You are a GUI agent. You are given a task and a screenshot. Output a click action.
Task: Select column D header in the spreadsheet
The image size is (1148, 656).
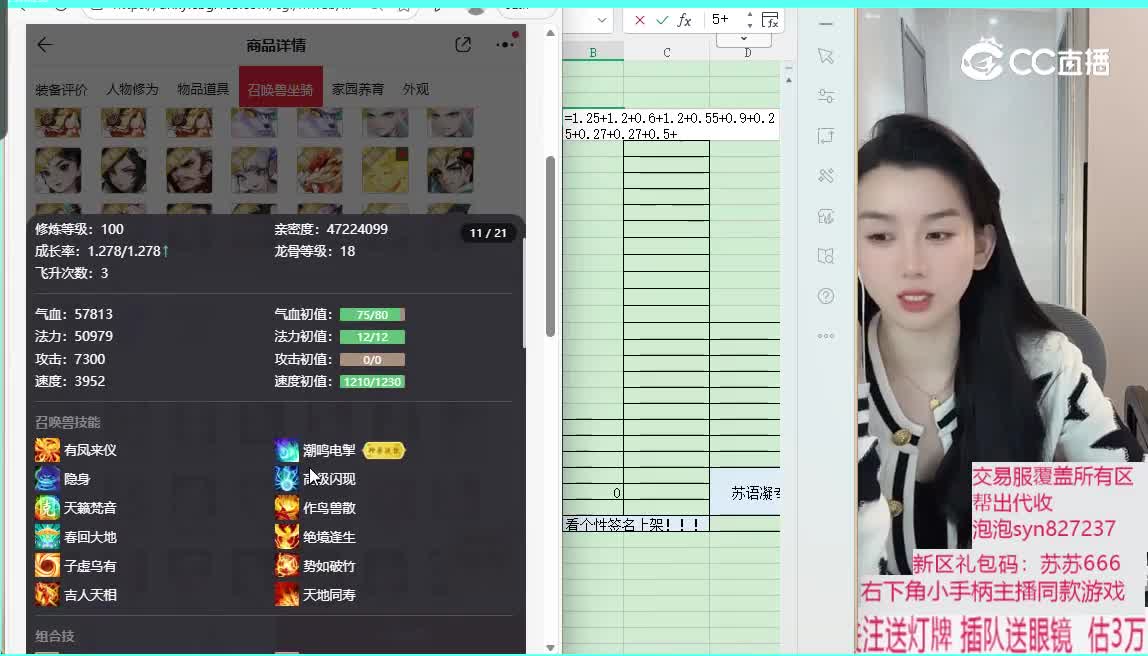pyautogui.click(x=746, y=53)
